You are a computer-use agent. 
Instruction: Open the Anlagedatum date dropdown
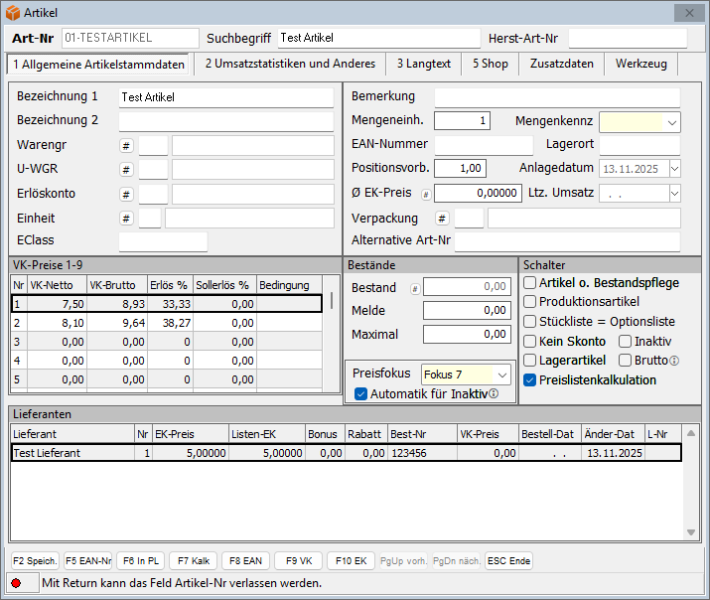(x=674, y=169)
